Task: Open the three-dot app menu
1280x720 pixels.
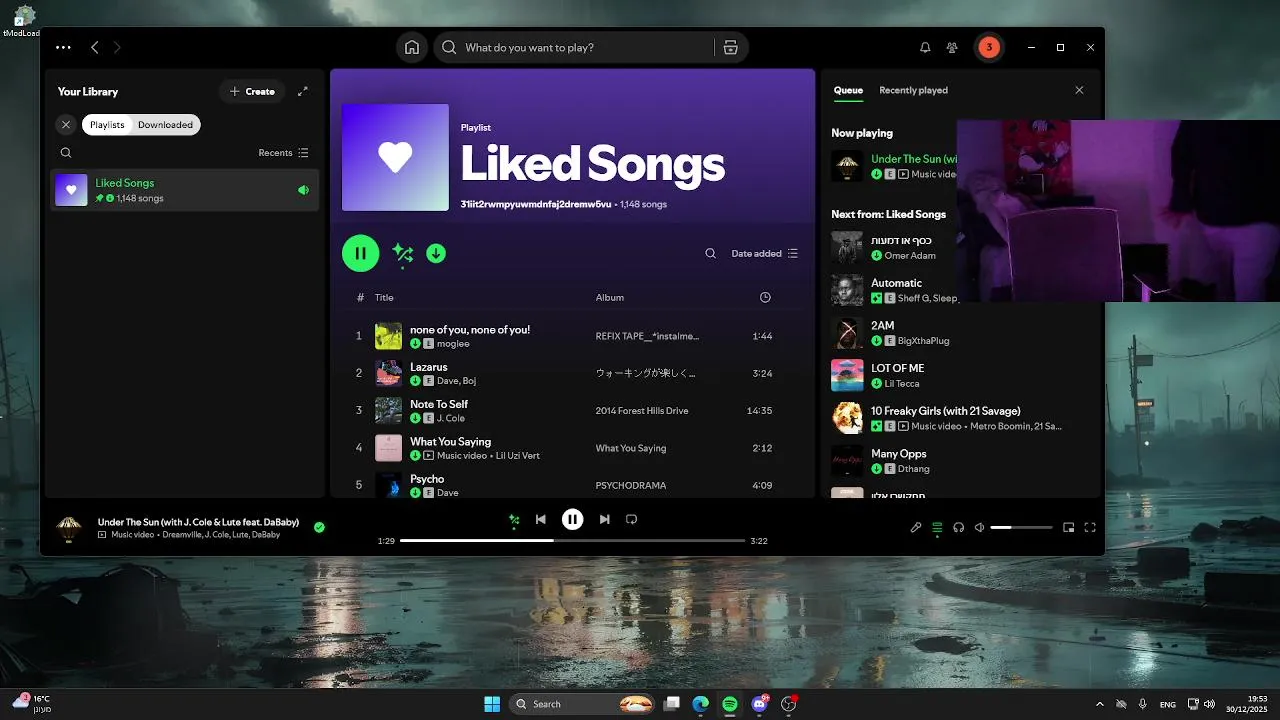Action: pyautogui.click(x=64, y=47)
